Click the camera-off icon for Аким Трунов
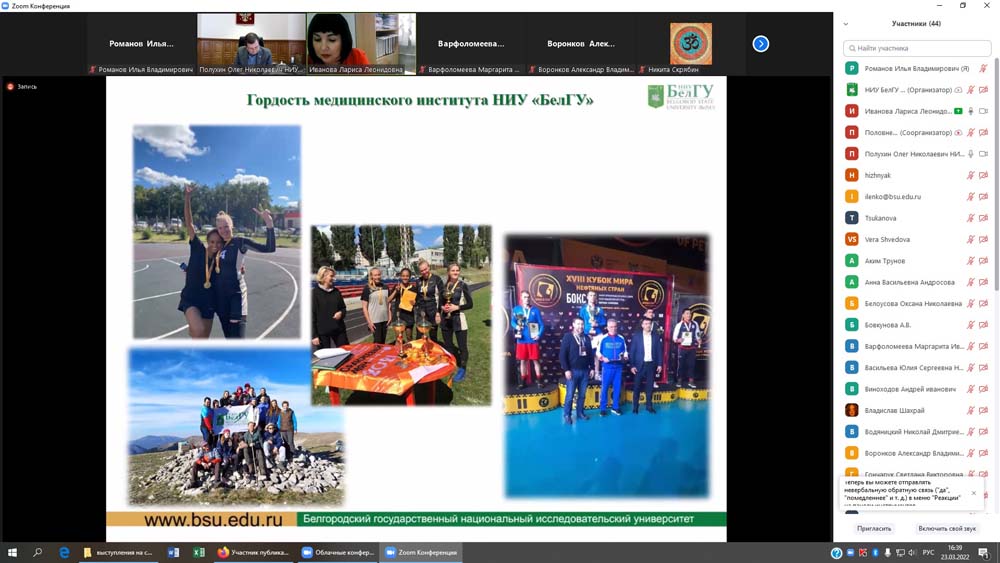Viewport: 1000px width, 563px height. click(983, 261)
